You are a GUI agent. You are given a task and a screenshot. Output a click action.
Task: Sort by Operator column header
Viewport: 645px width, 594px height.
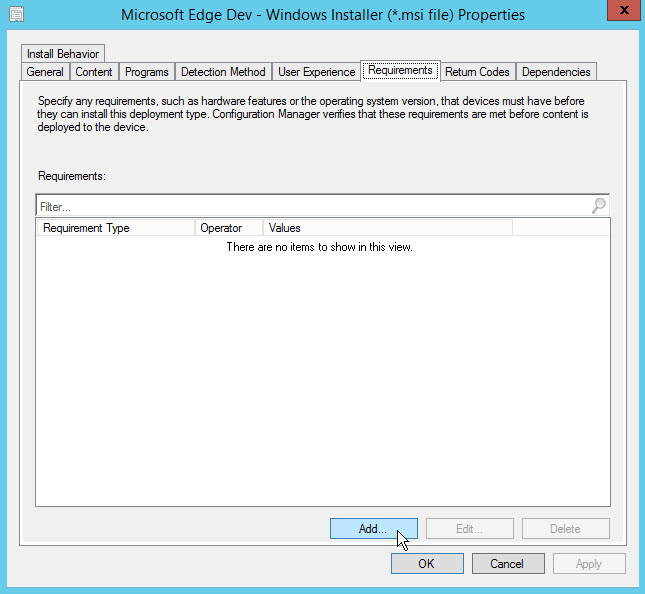click(229, 228)
